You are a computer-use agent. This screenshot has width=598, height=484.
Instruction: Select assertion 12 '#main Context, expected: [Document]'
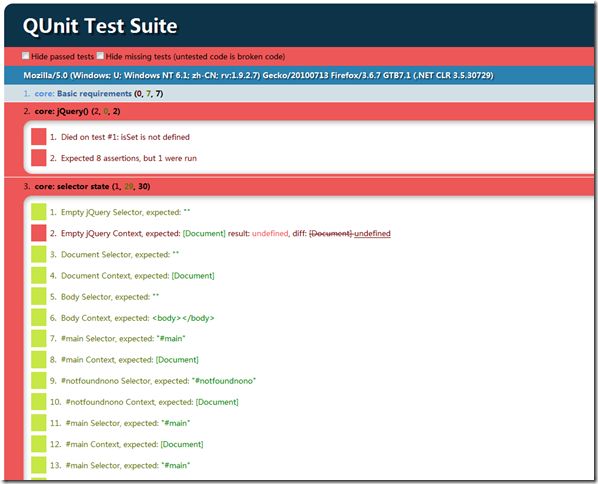tap(127, 444)
